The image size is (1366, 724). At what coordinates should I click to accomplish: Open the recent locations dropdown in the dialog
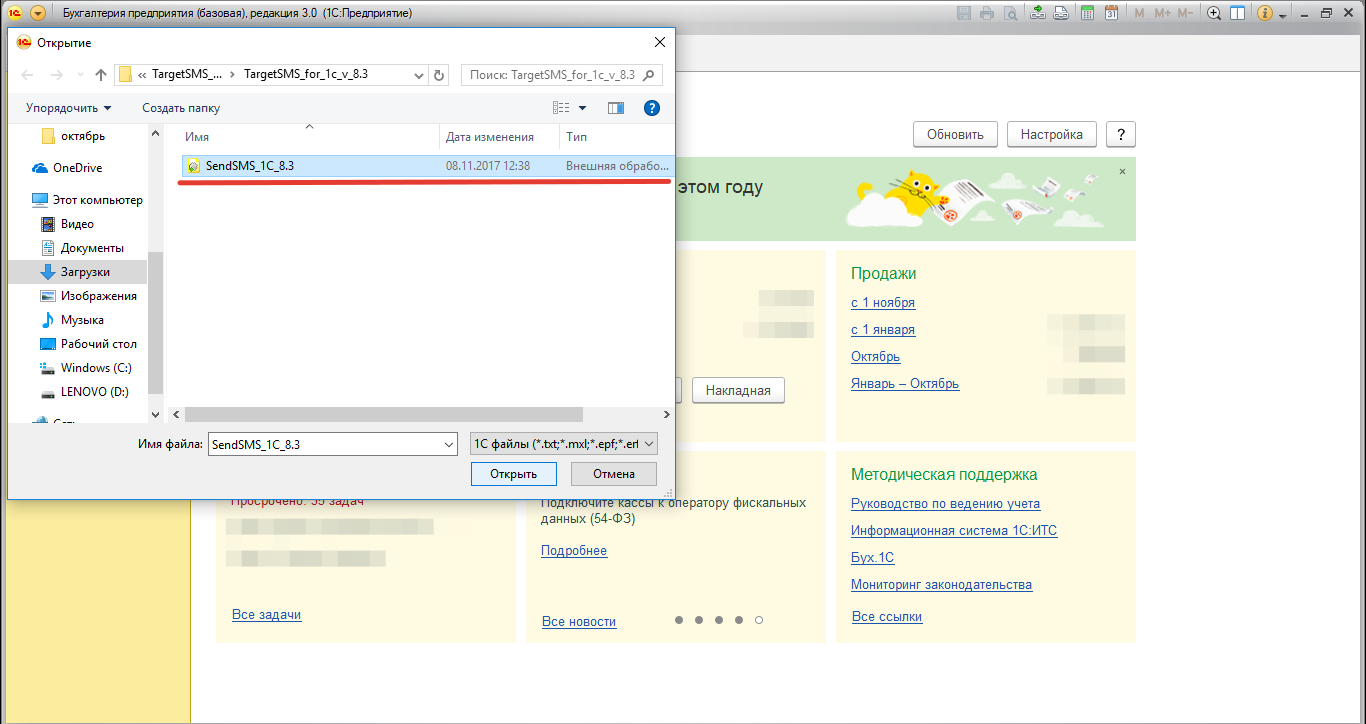[x=80, y=75]
